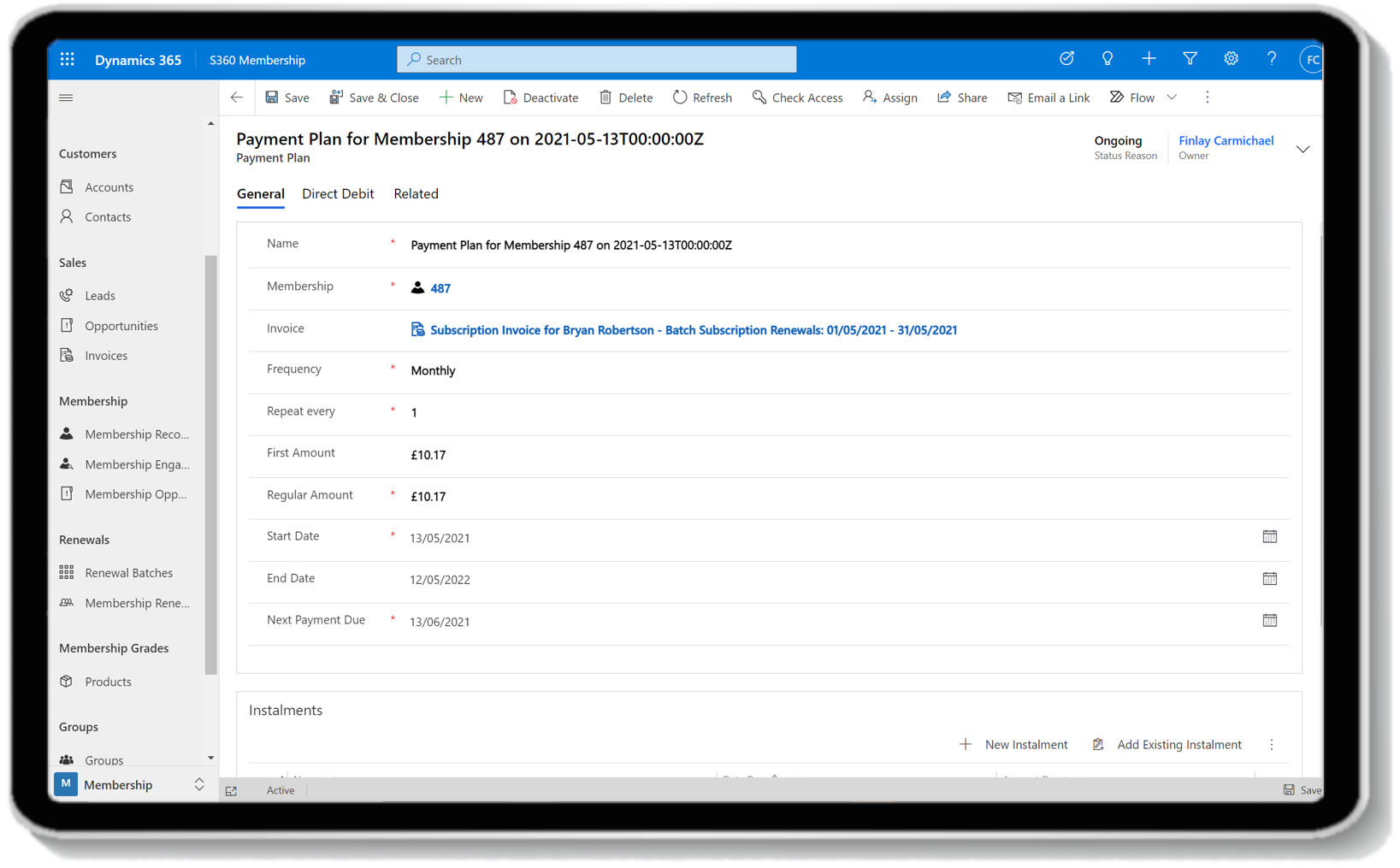Open the advanced find filter icon

pyautogui.click(x=1190, y=59)
